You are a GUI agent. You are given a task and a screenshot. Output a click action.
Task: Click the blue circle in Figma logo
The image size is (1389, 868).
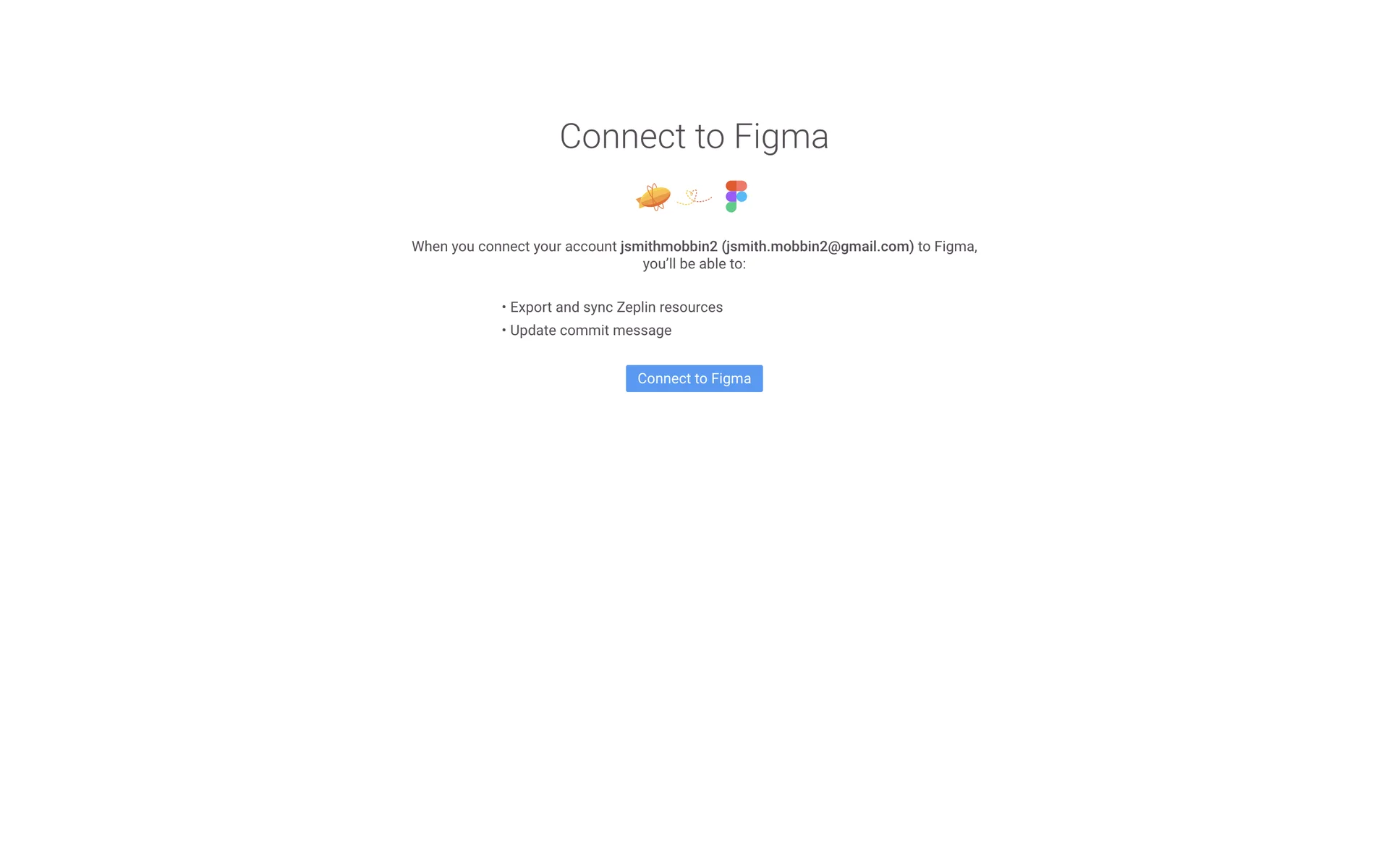(742, 197)
